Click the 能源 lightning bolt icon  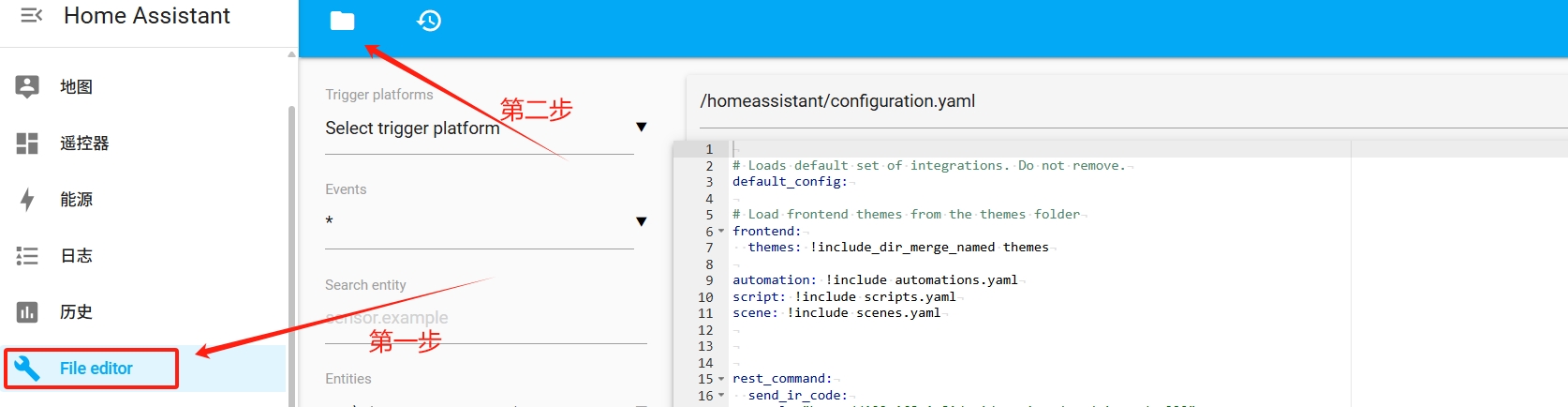tap(27, 199)
